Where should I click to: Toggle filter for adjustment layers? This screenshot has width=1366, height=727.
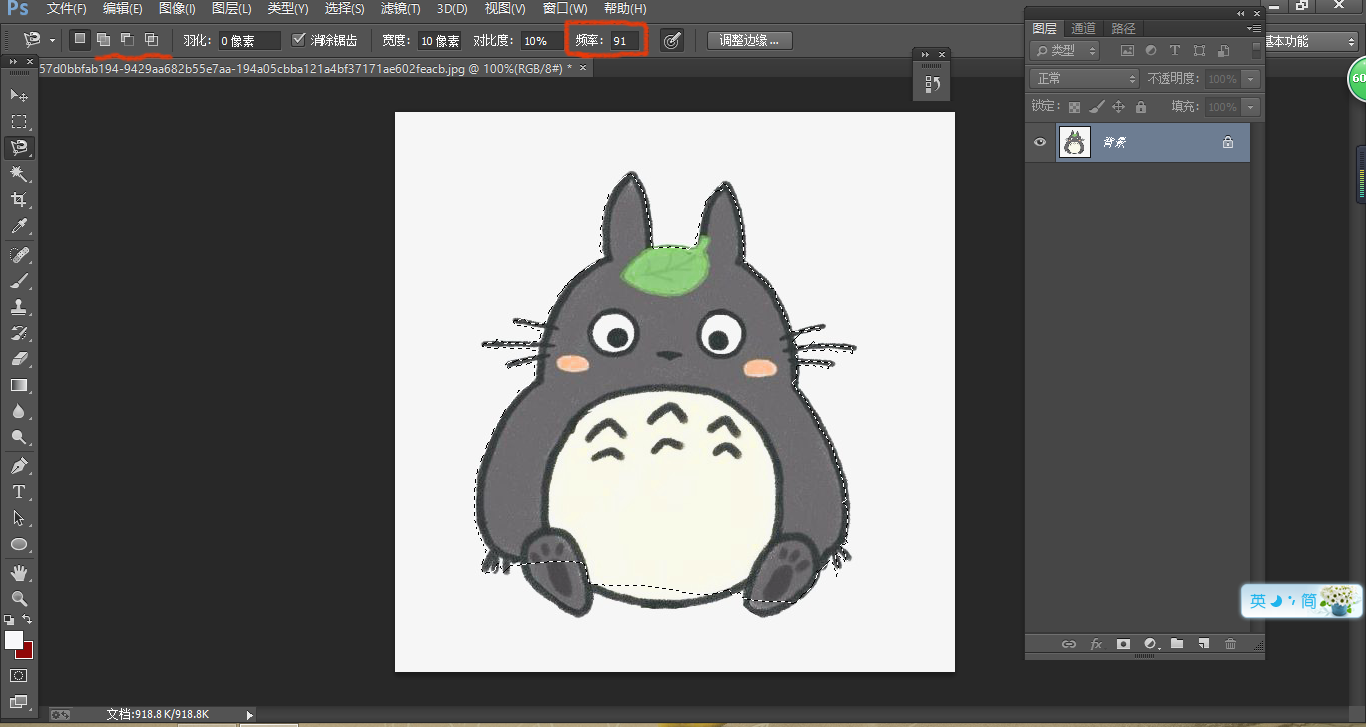tap(1151, 50)
